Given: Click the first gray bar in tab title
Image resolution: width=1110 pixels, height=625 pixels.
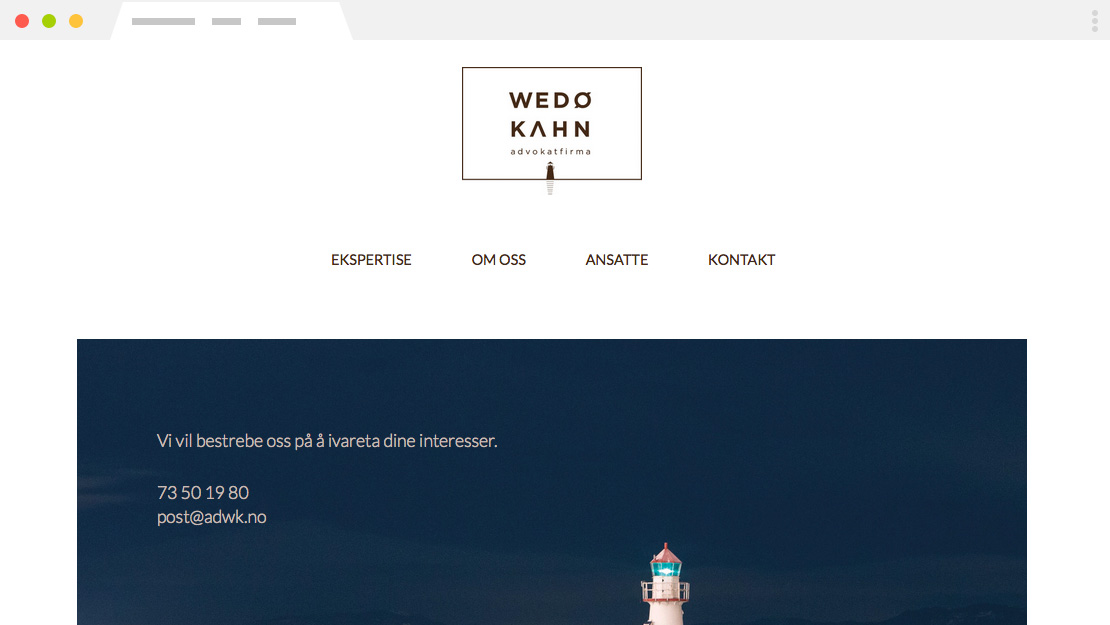Looking at the screenshot, I should [164, 21].
